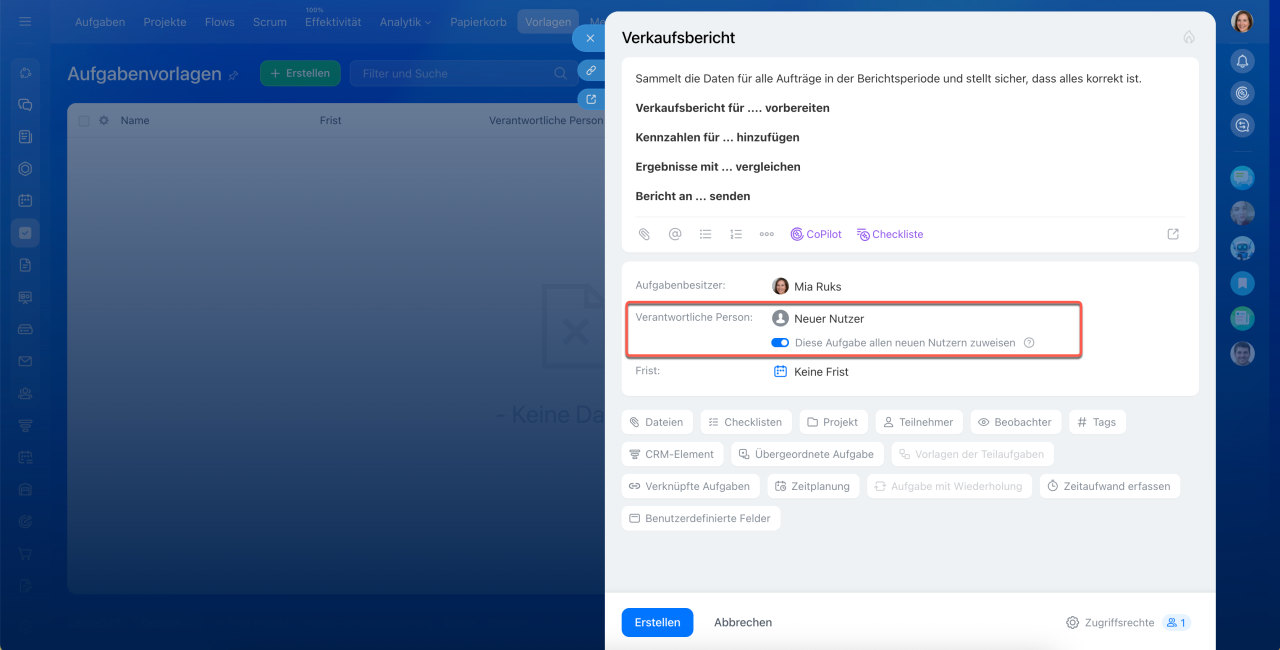The height and width of the screenshot is (650, 1280).
Task: Insert a numbered list in the editor
Action: coord(736,234)
